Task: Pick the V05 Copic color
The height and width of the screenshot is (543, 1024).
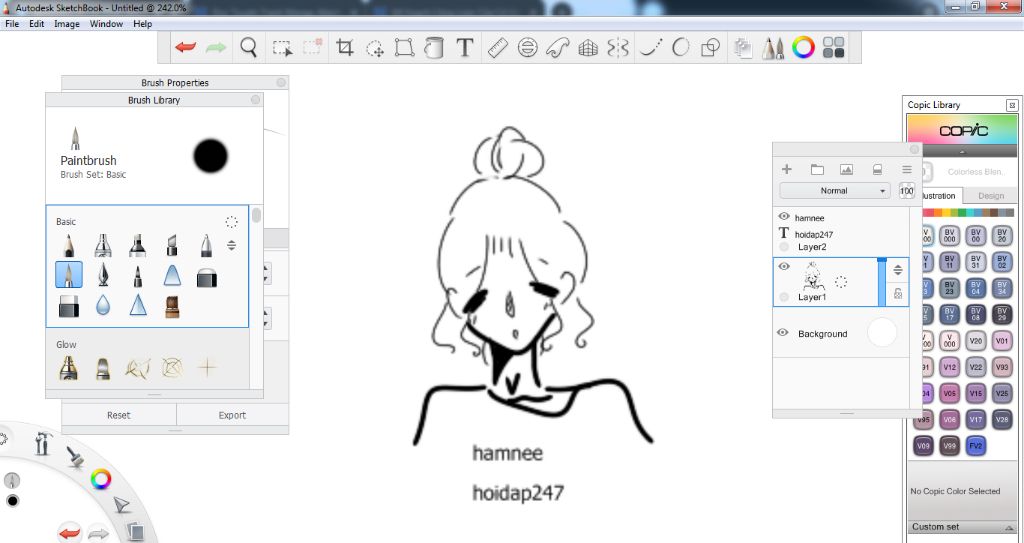Action: [950, 393]
